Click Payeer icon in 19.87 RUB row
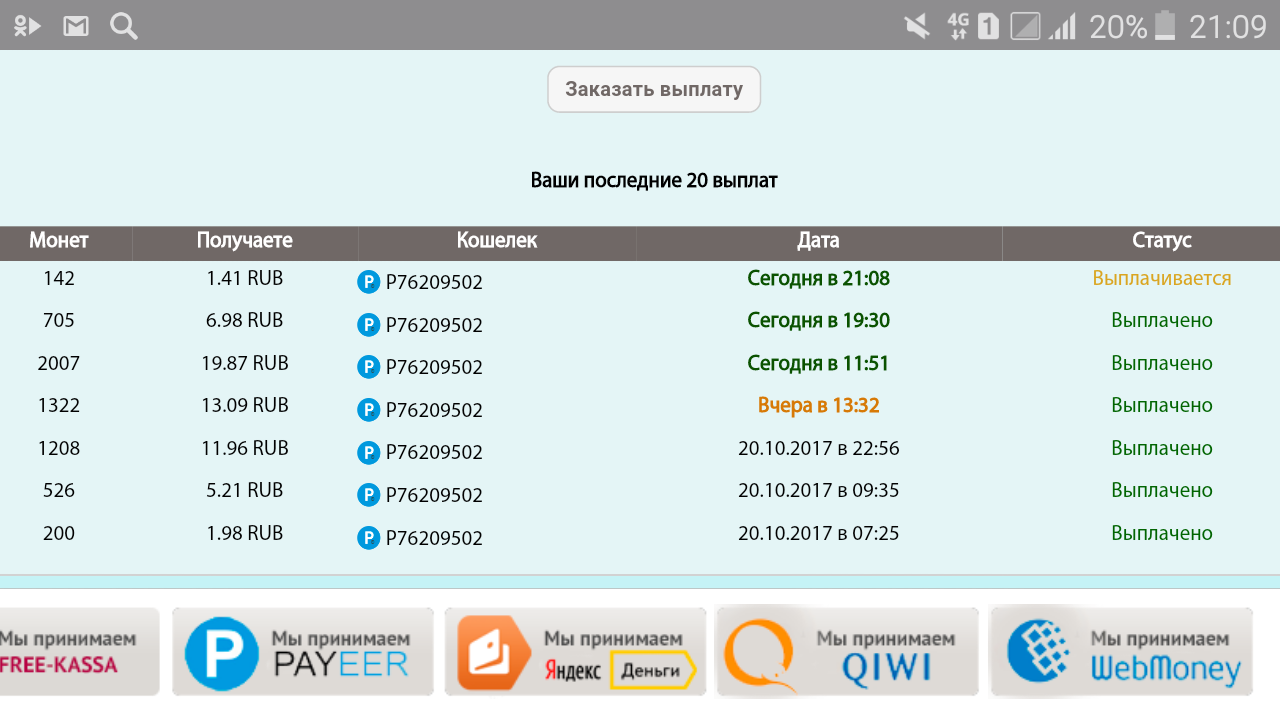 [369, 367]
